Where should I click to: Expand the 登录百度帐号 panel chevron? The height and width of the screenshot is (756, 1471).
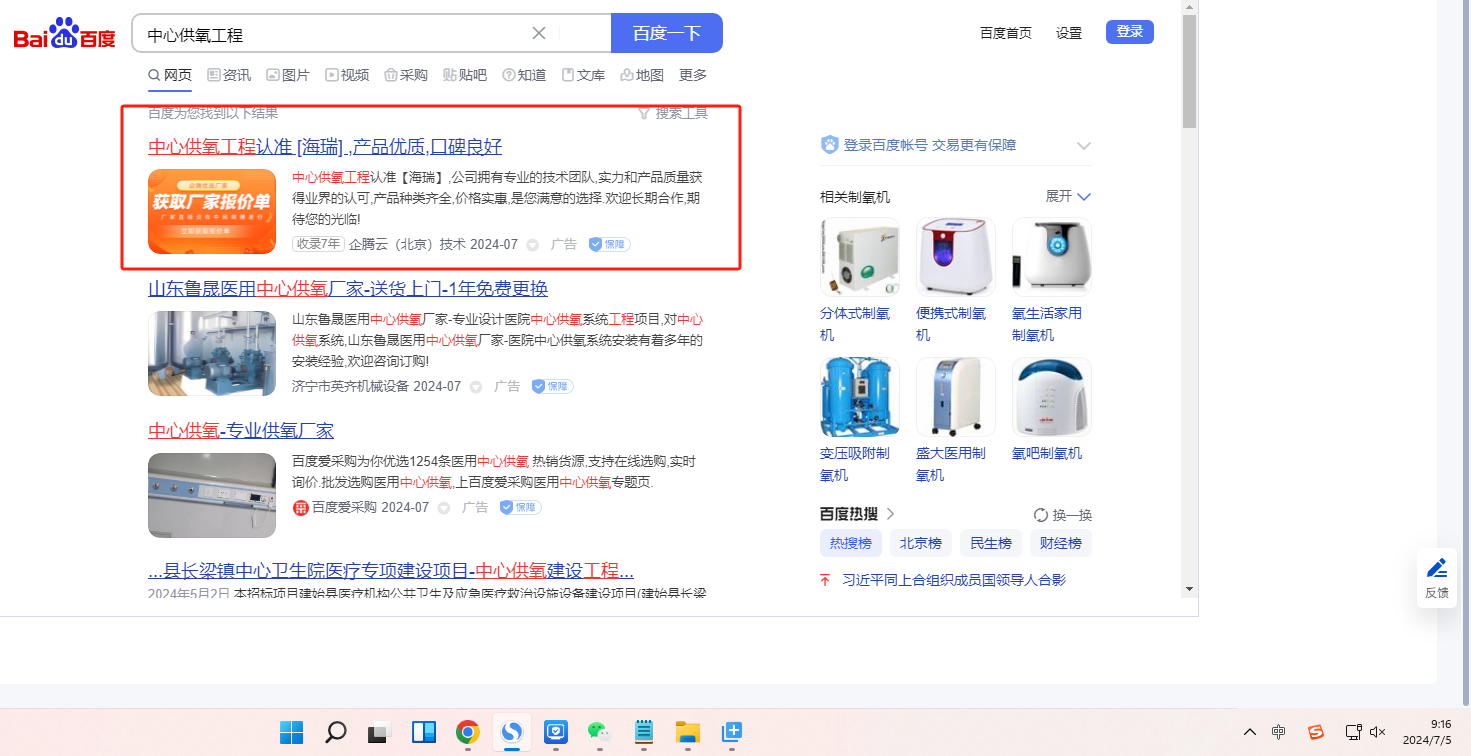1084,146
